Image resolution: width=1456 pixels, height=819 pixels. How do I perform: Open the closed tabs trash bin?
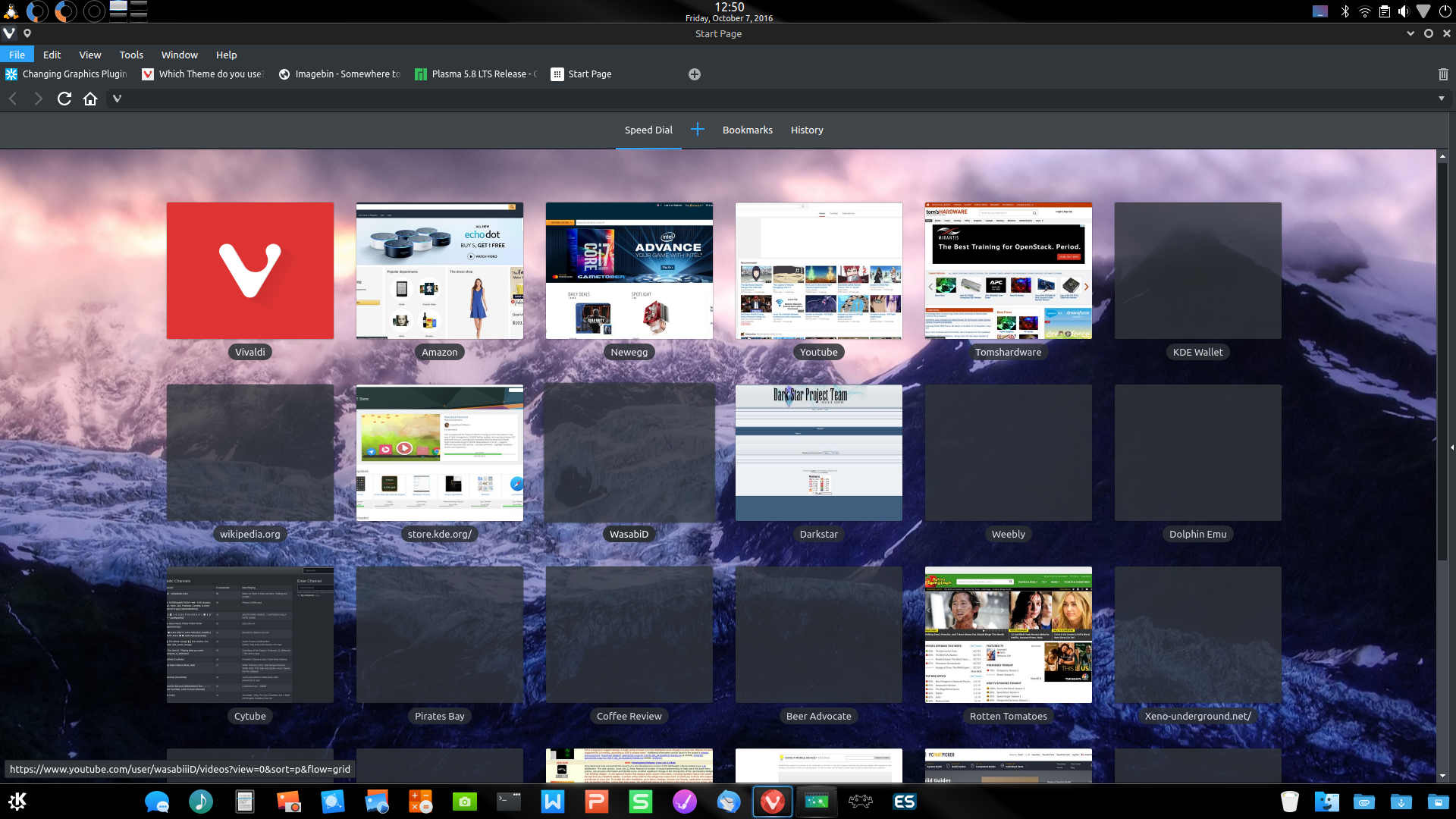(x=1443, y=74)
